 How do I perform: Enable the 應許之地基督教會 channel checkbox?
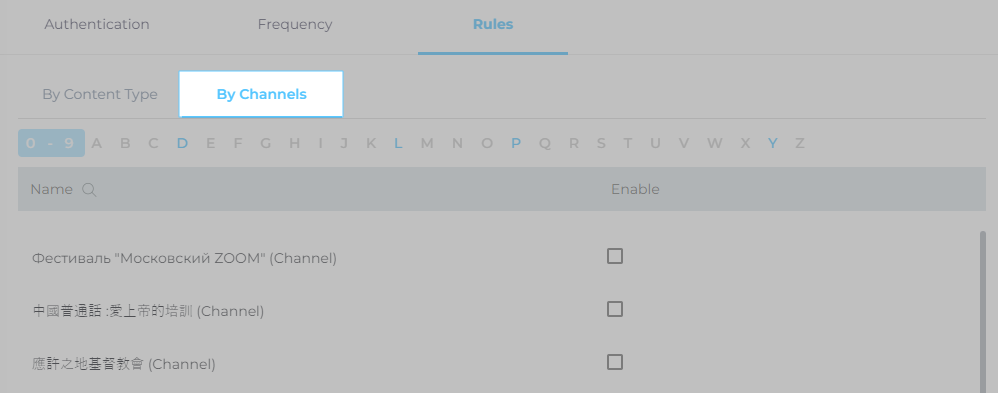tap(615, 362)
